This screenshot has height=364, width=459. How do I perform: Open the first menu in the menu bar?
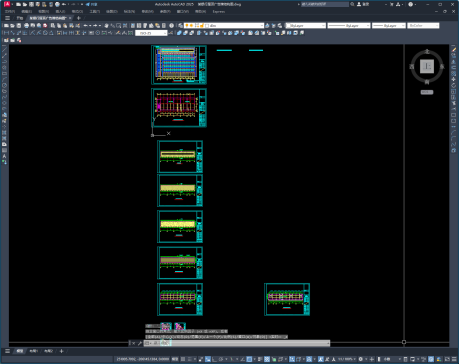click(10, 11)
